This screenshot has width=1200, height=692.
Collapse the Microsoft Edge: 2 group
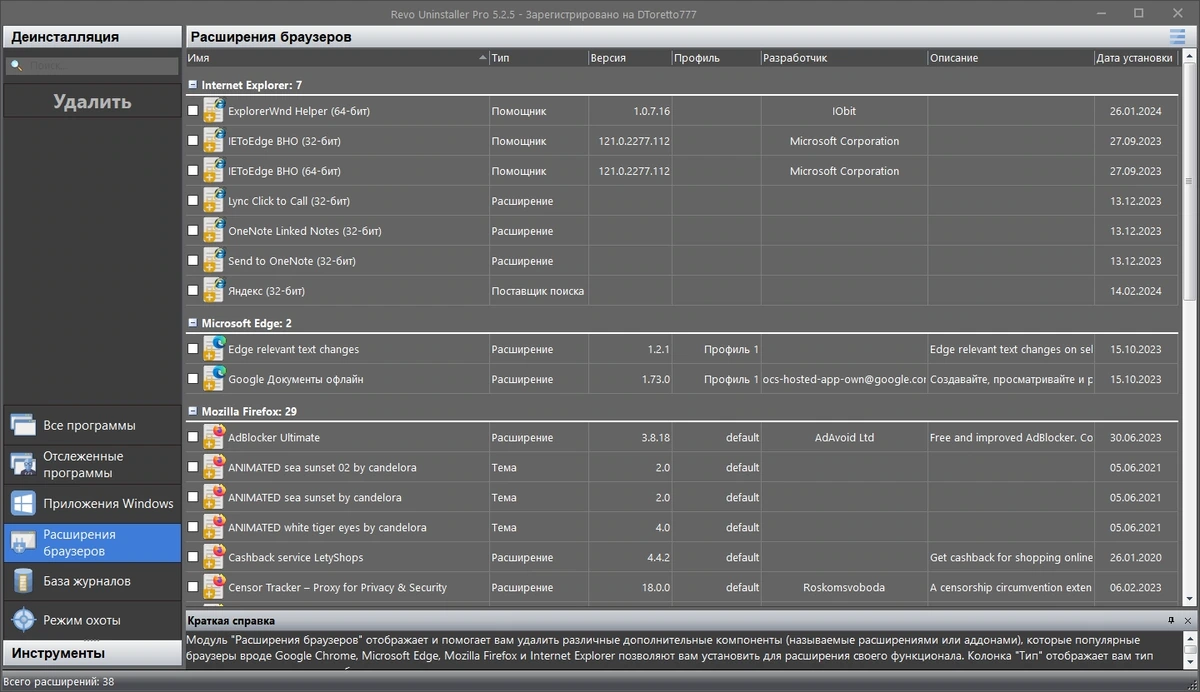(192, 323)
